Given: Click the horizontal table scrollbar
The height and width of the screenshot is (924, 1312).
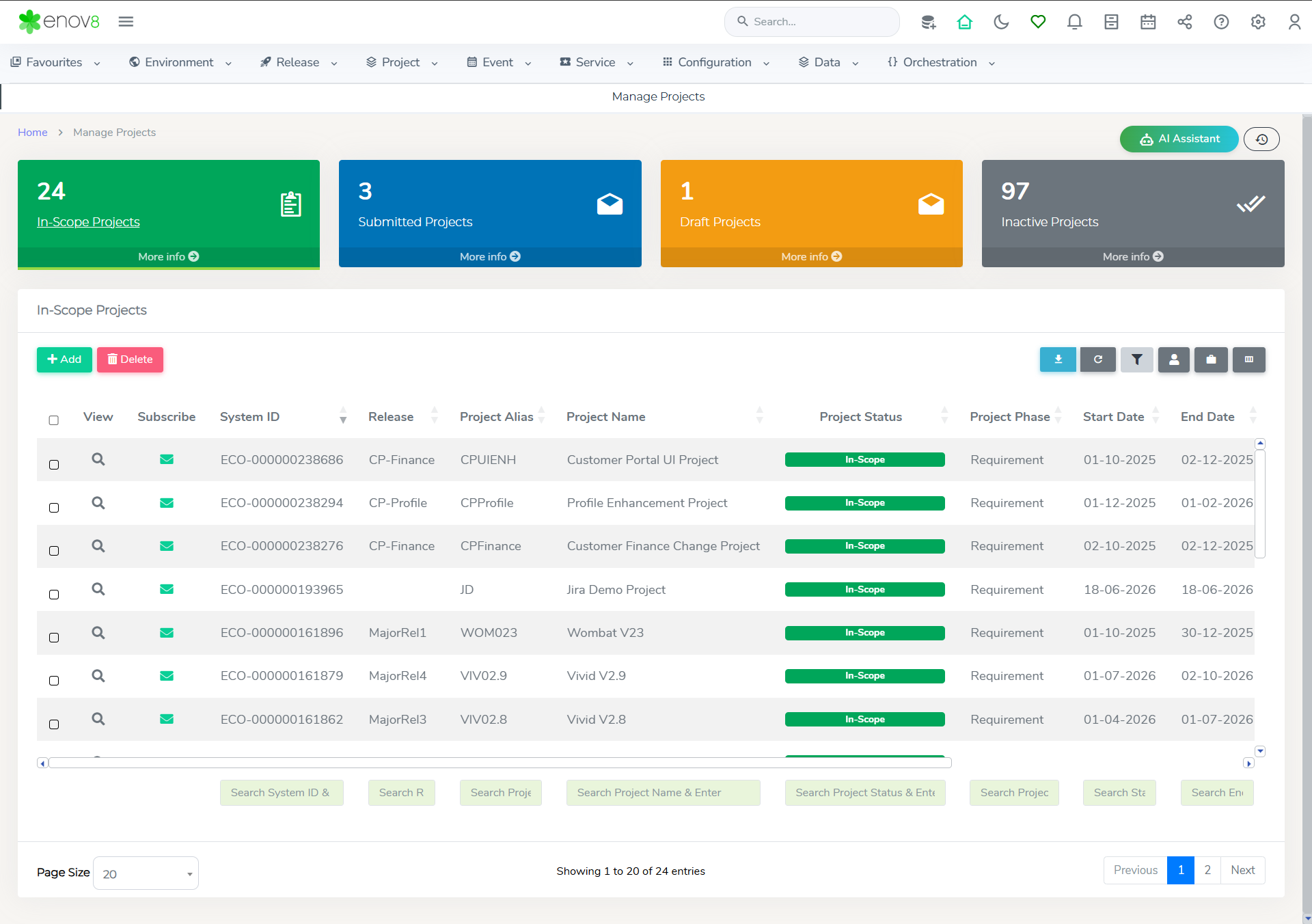Looking at the screenshot, I should tap(500, 763).
